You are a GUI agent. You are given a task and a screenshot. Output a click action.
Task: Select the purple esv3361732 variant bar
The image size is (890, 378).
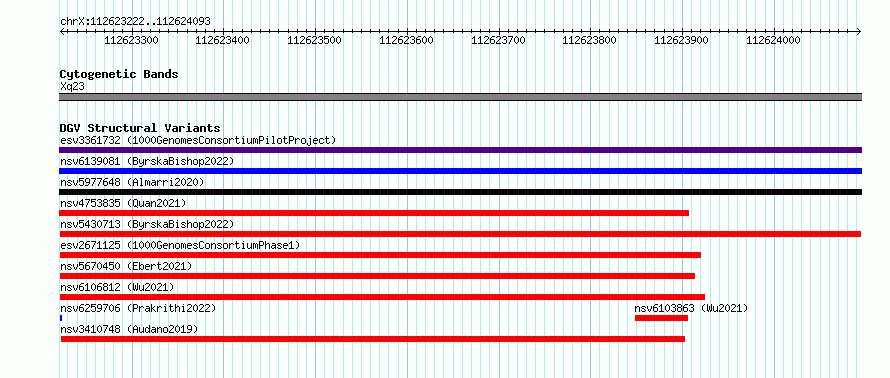pos(460,150)
